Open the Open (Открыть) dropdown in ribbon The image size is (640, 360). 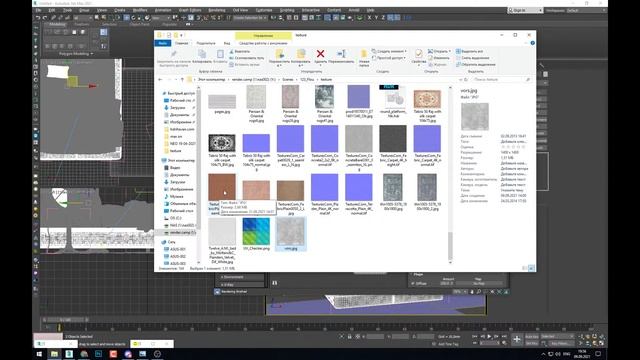(x=439, y=51)
